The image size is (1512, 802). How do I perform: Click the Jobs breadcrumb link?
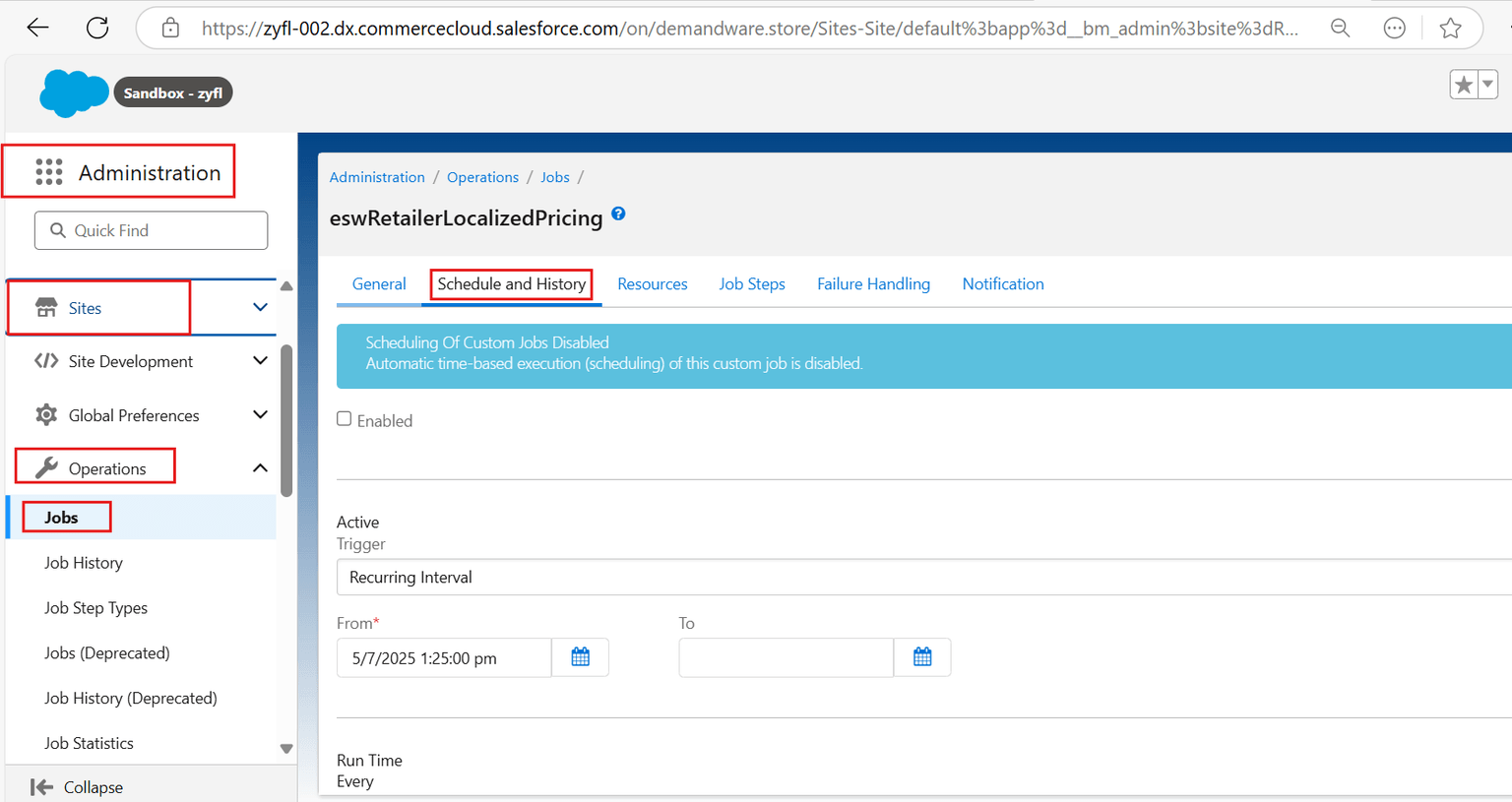click(555, 177)
